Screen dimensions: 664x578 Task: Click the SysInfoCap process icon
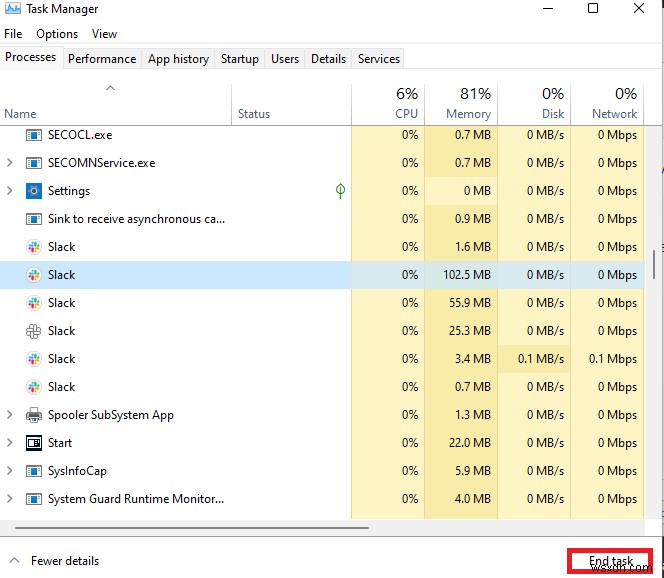[34, 471]
